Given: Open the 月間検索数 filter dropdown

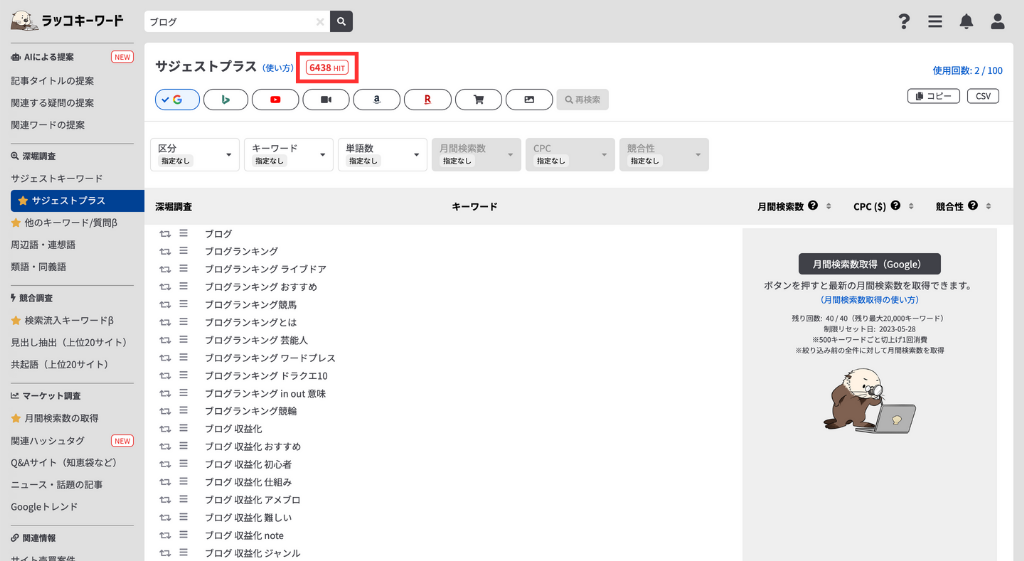Looking at the screenshot, I should 476,155.
